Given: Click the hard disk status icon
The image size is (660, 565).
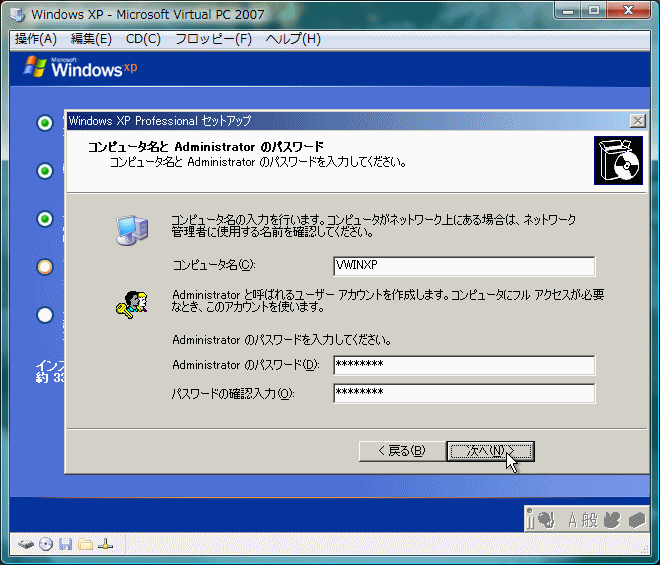Looking at the screenshot, I should (x=26, y=544).
